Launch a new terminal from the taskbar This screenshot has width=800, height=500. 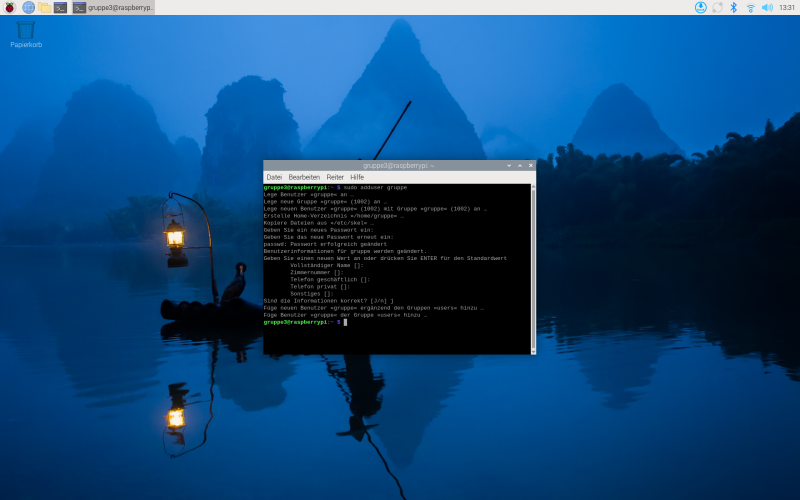(x=60, y=7)
